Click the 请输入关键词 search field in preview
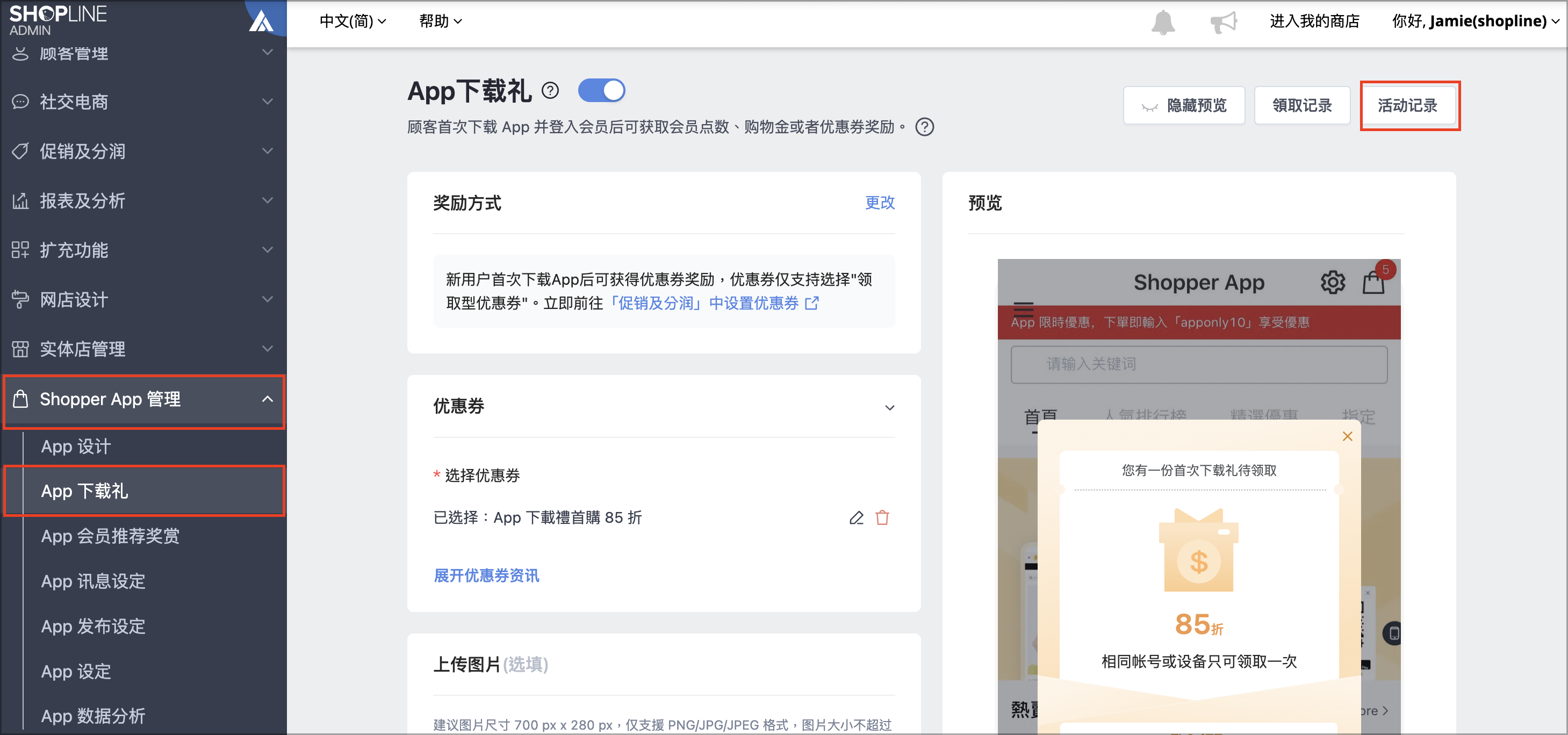The height and width of the screenshot is (735, 1568). [x=1198, y=364]
